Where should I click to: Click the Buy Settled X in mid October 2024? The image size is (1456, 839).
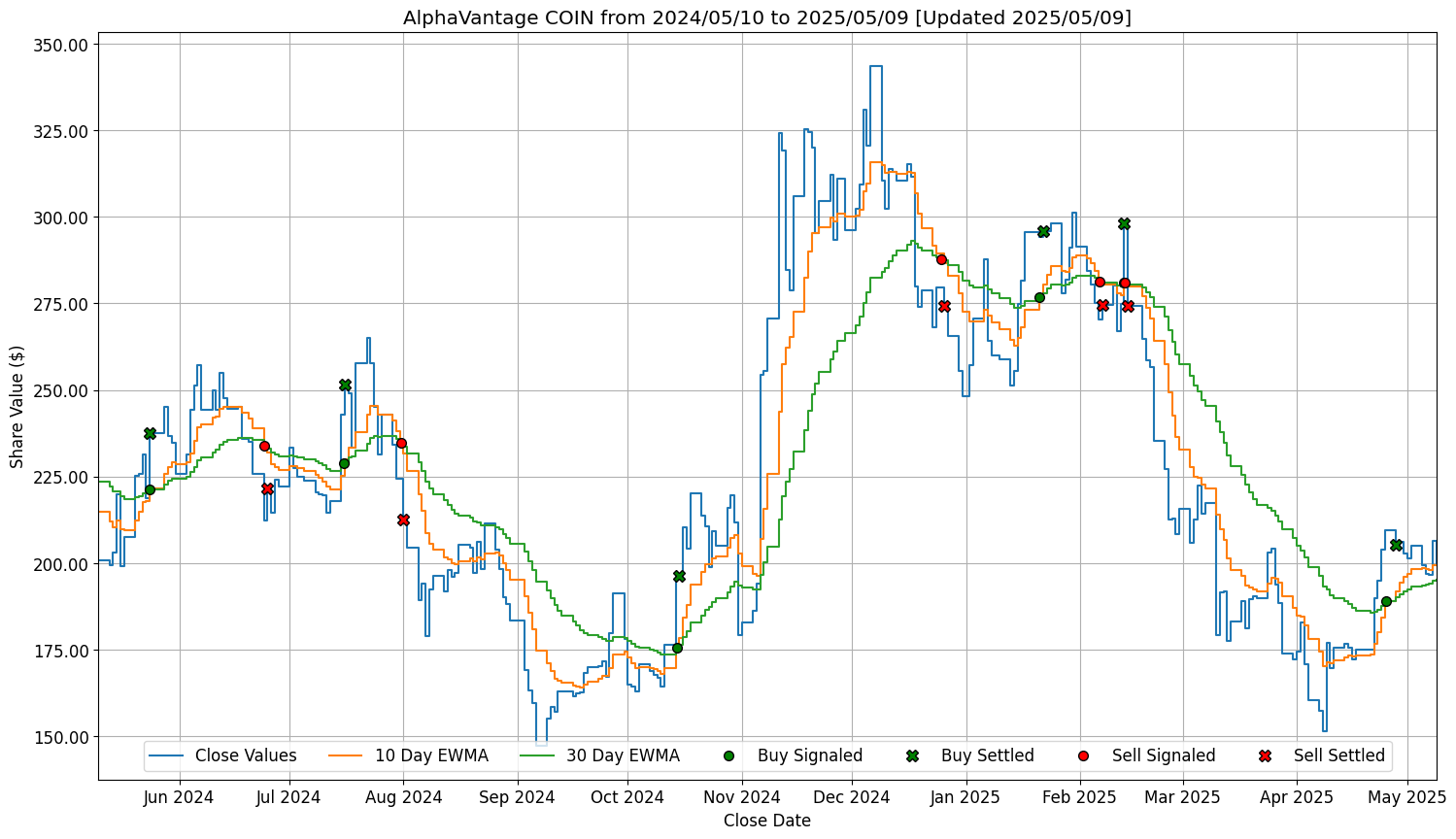tap(679, 576)
